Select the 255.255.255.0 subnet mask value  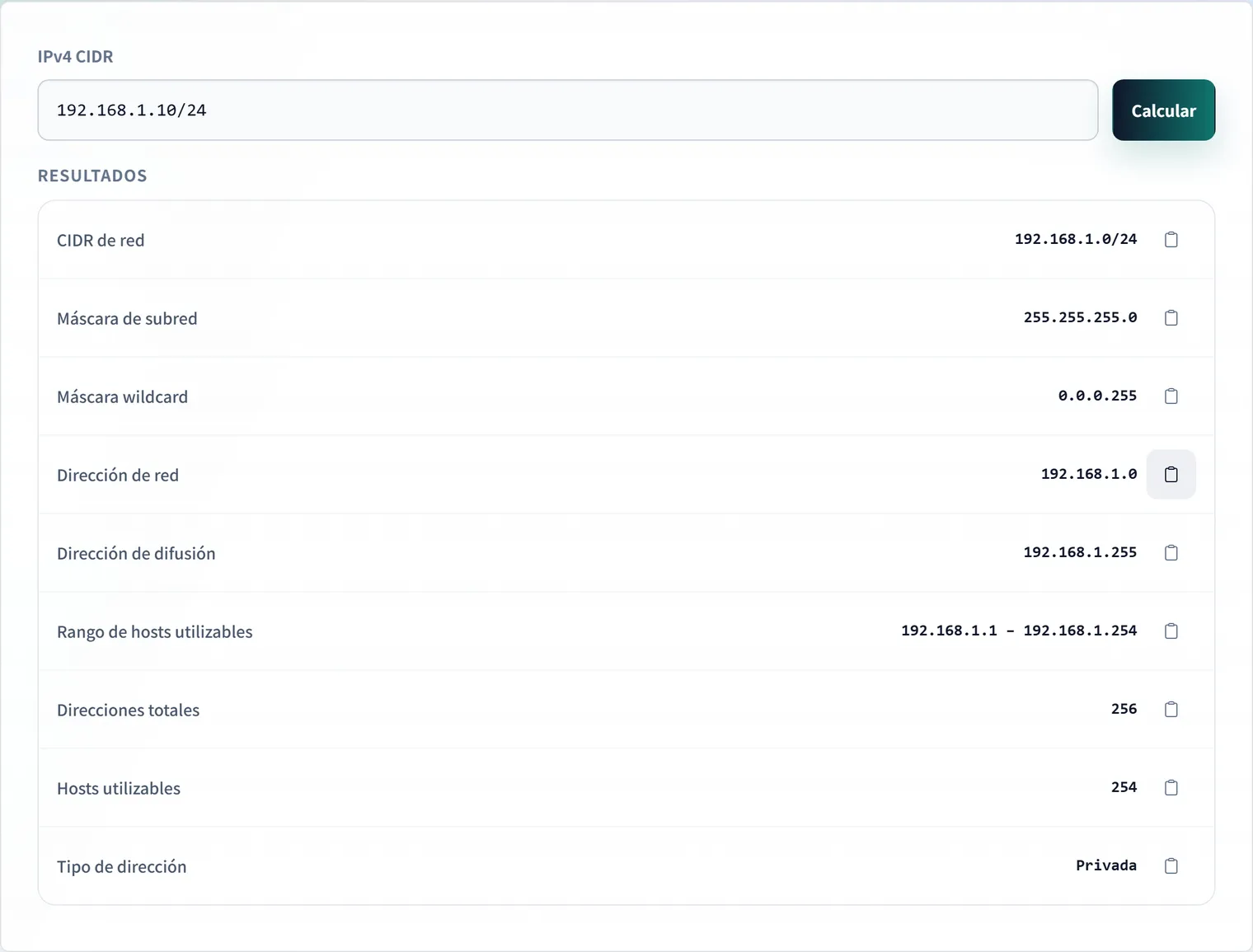pos(1080,317)
